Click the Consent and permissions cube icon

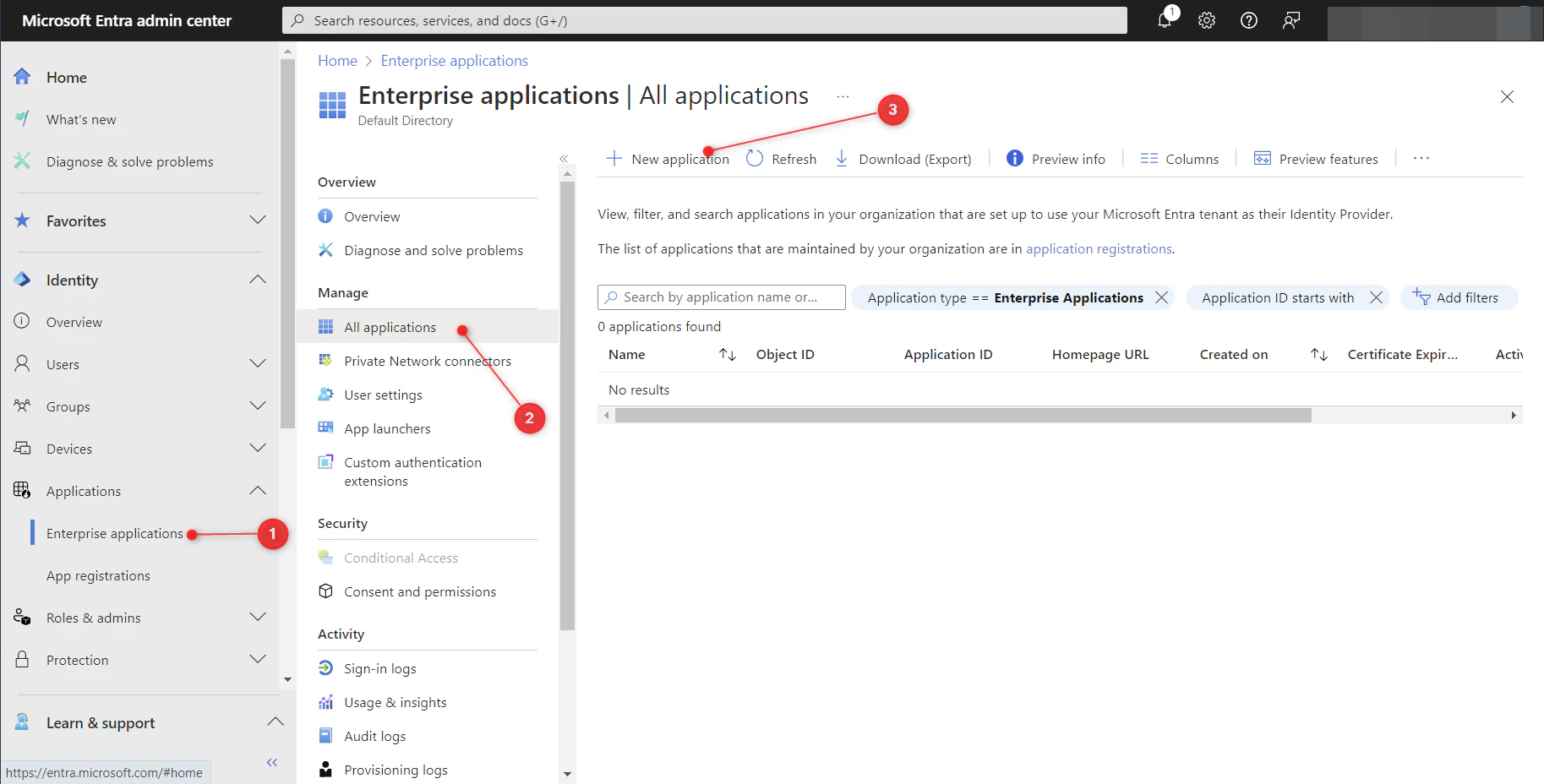pyautogui.click(x=325, y=591)
